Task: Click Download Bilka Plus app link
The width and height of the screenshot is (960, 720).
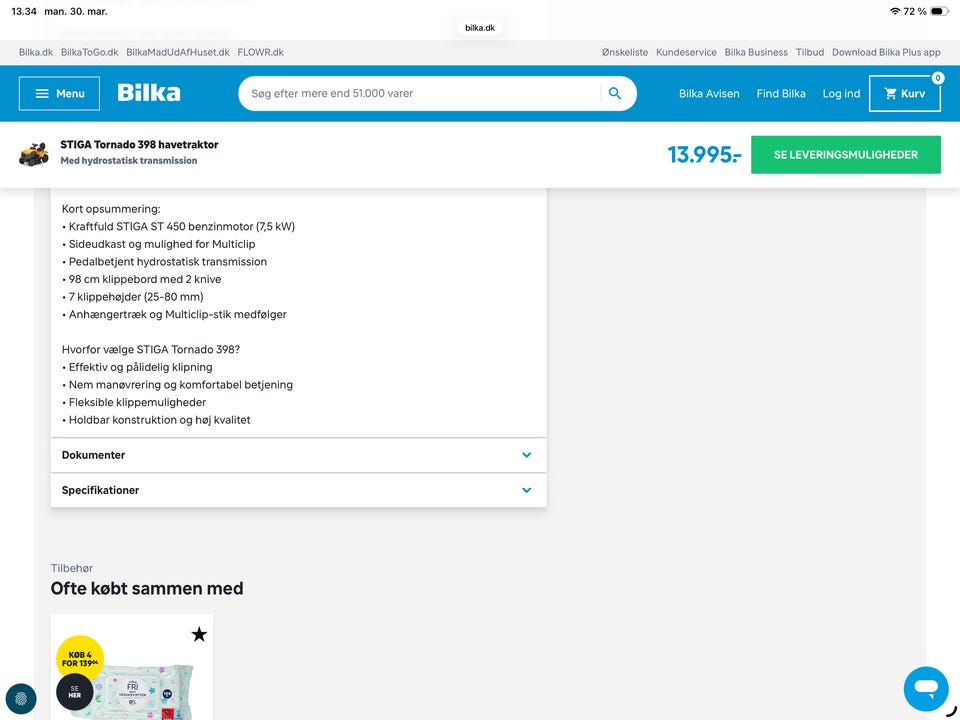Action: pyautogui.click(x=886, y=52)
